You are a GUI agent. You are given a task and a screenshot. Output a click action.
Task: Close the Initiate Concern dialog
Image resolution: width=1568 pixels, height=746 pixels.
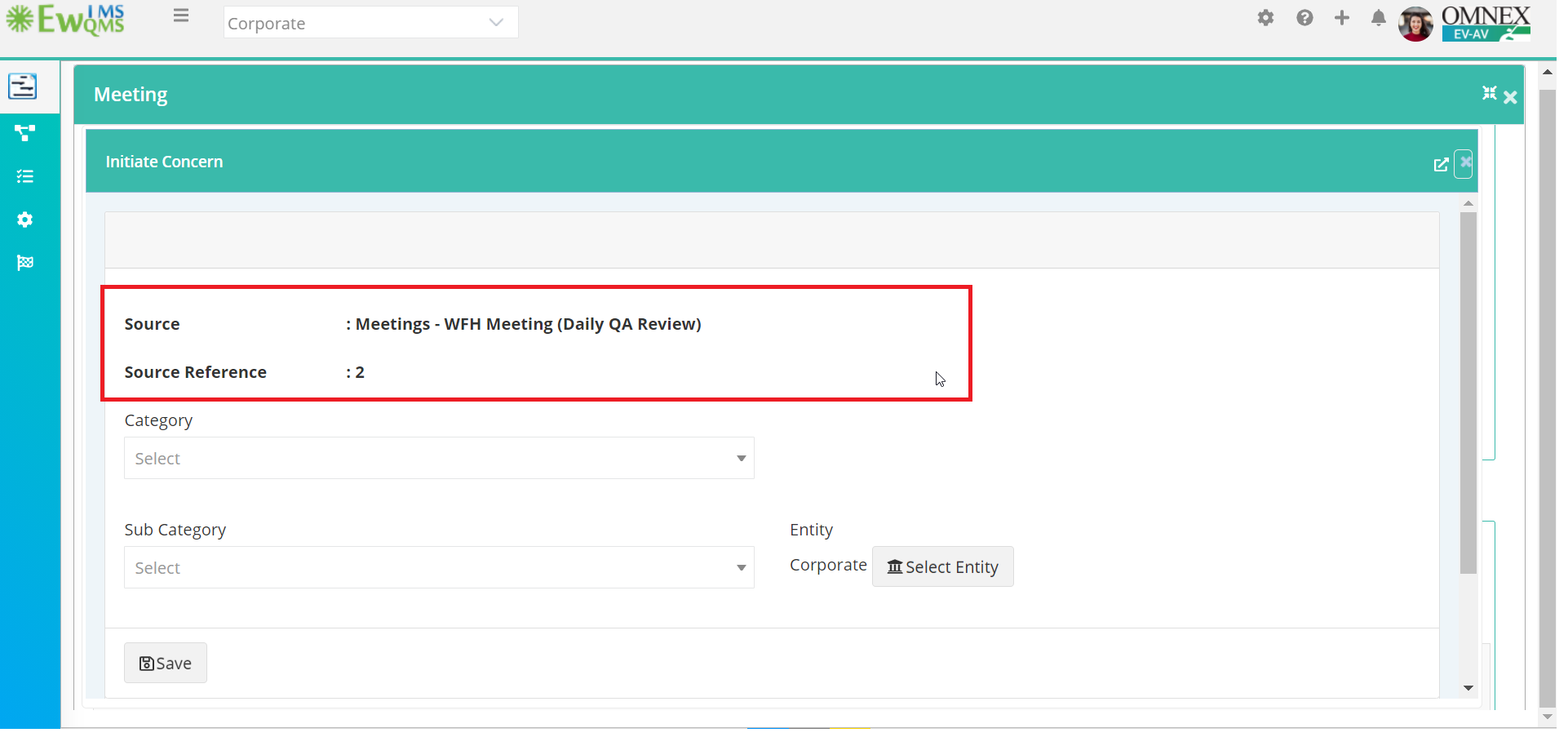(x=1465, y=163)
